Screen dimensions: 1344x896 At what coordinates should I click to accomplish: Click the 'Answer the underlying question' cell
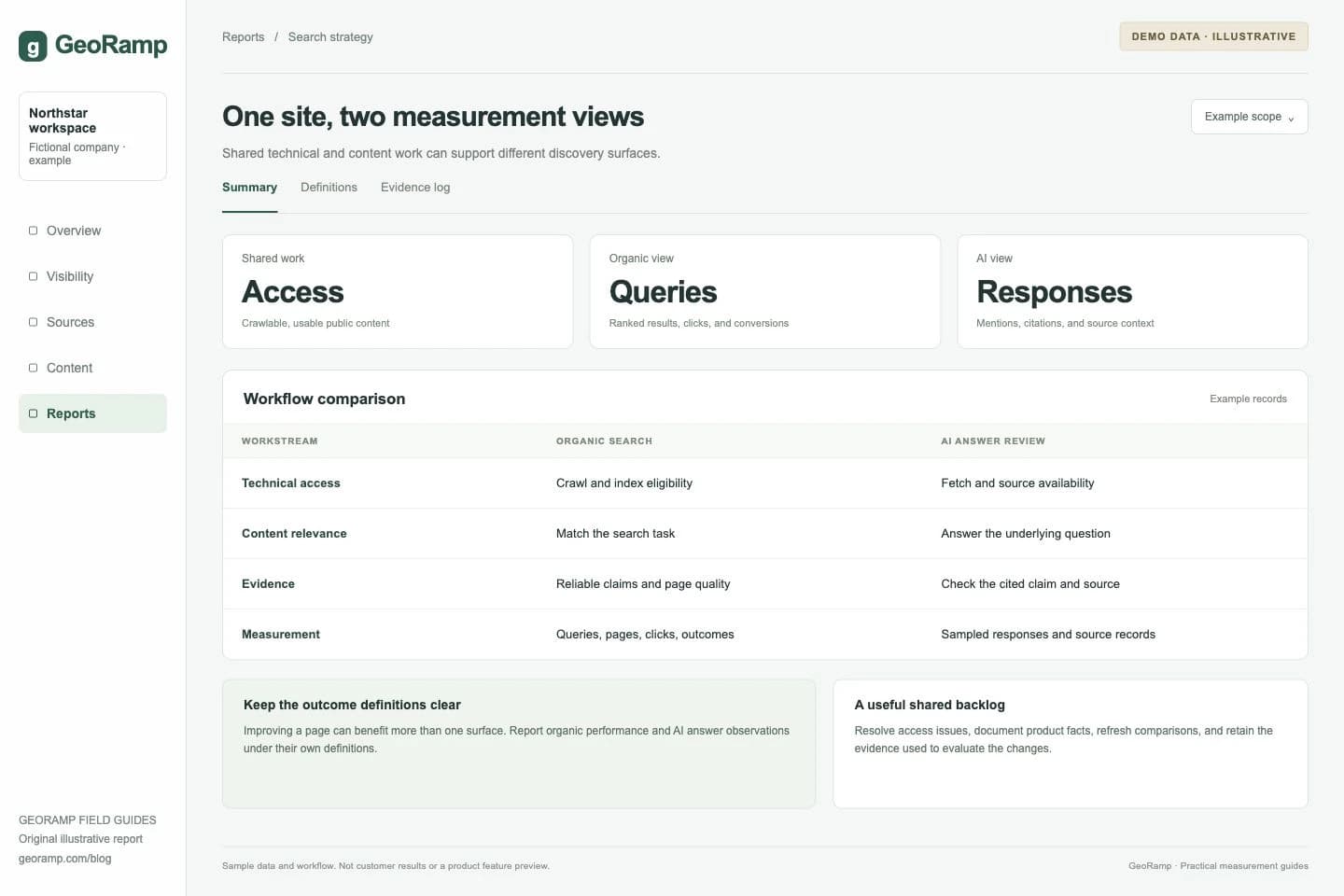pos(1026,534)
